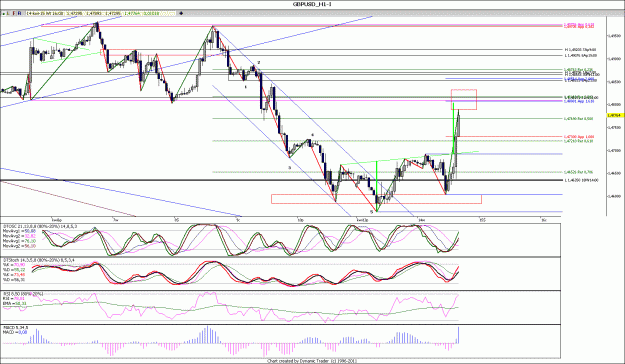The image size is (625, 364).
Task: Click the Chart created by Dynamic Trader footer
Action: (x=312, y=361)
